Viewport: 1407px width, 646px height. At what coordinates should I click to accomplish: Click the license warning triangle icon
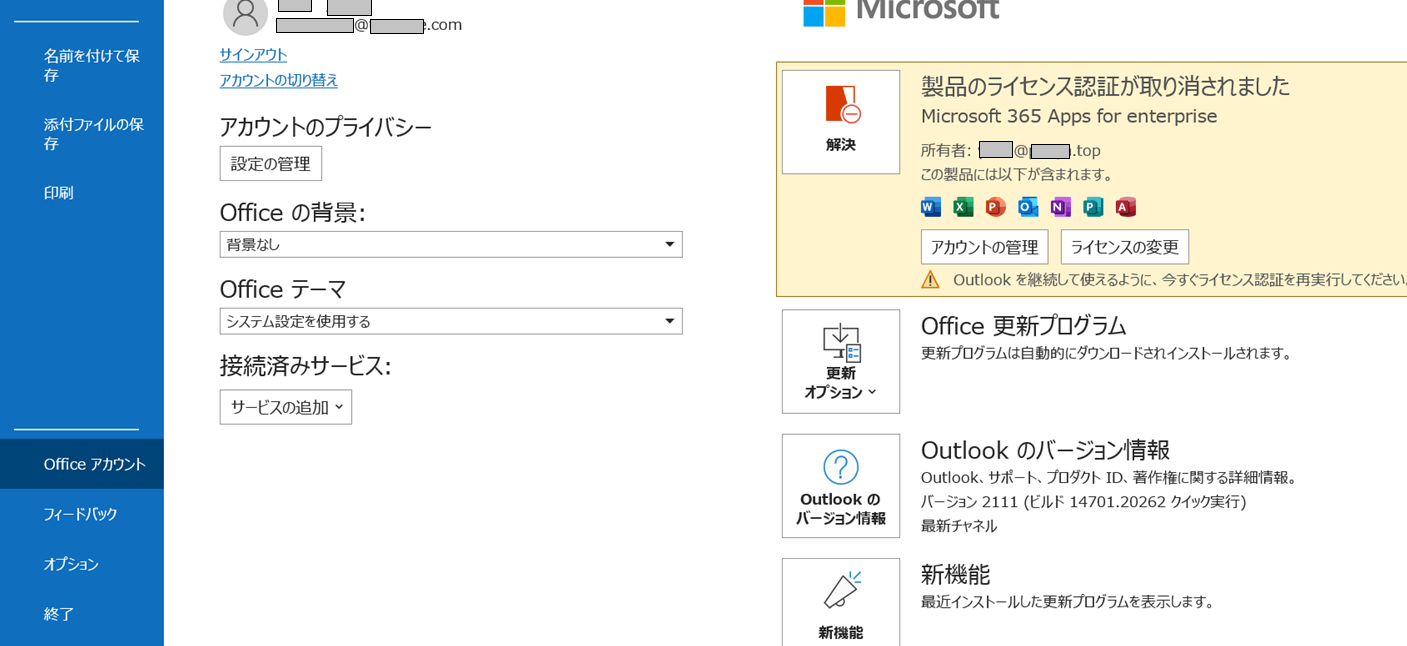930,280
